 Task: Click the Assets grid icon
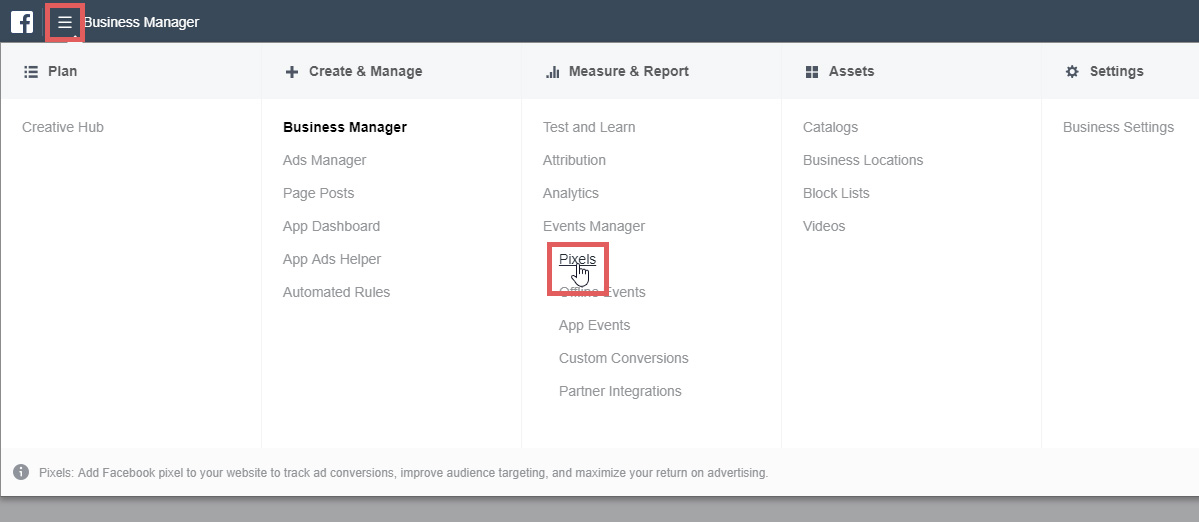tap(811, 72)
